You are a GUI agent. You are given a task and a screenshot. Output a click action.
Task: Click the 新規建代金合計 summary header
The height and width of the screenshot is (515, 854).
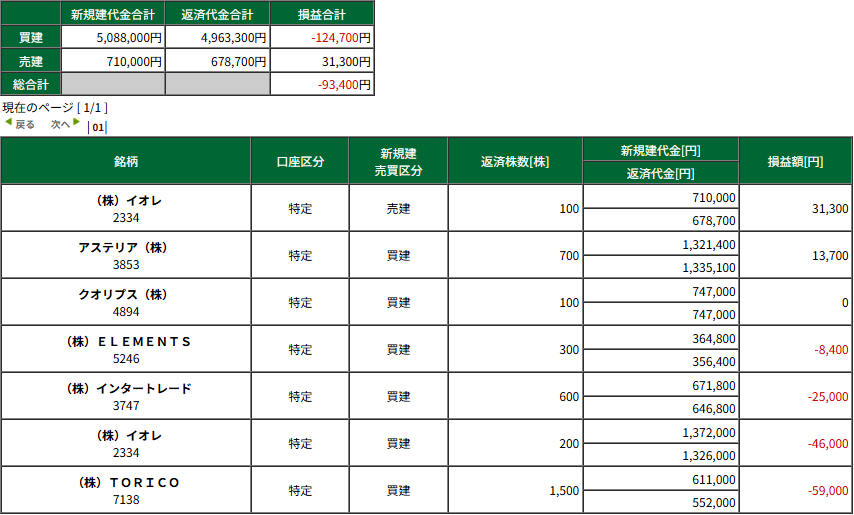tap(113, 14)
